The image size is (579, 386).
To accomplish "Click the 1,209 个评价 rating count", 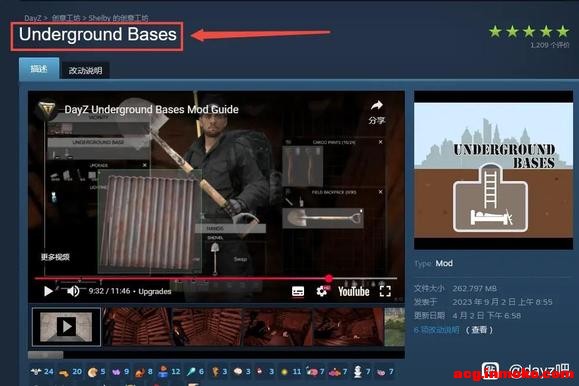I will click(x=550, y=45).
